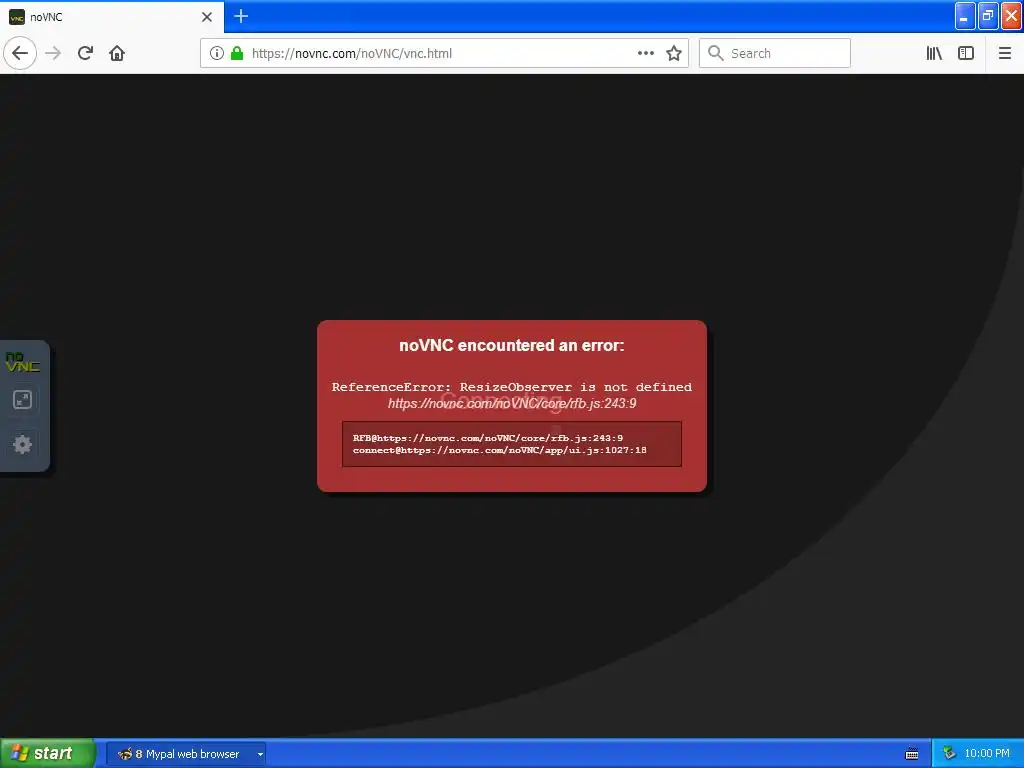Click the noVNC logo in control bar
This screenshot has height=768, width=1024.
(x=23, y=362)
